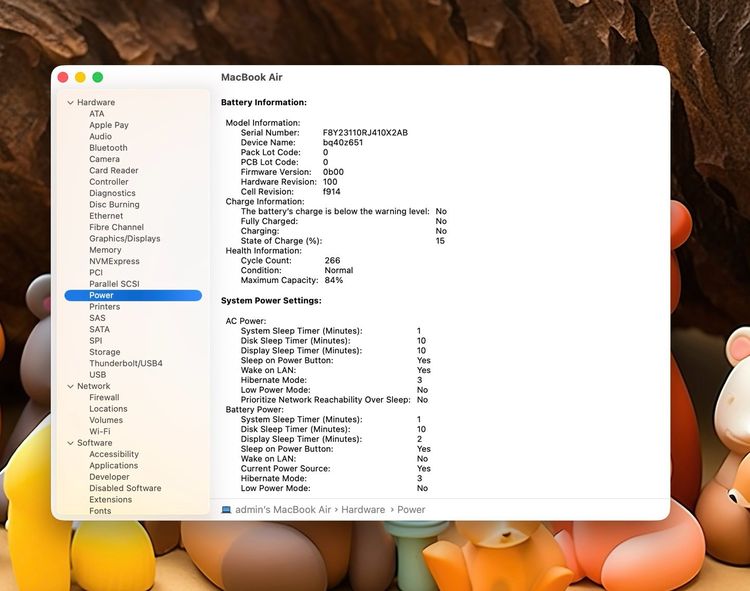Select Bluetooth in the sidebar
This screenshot has width=750, height=591.
[108, 148]
